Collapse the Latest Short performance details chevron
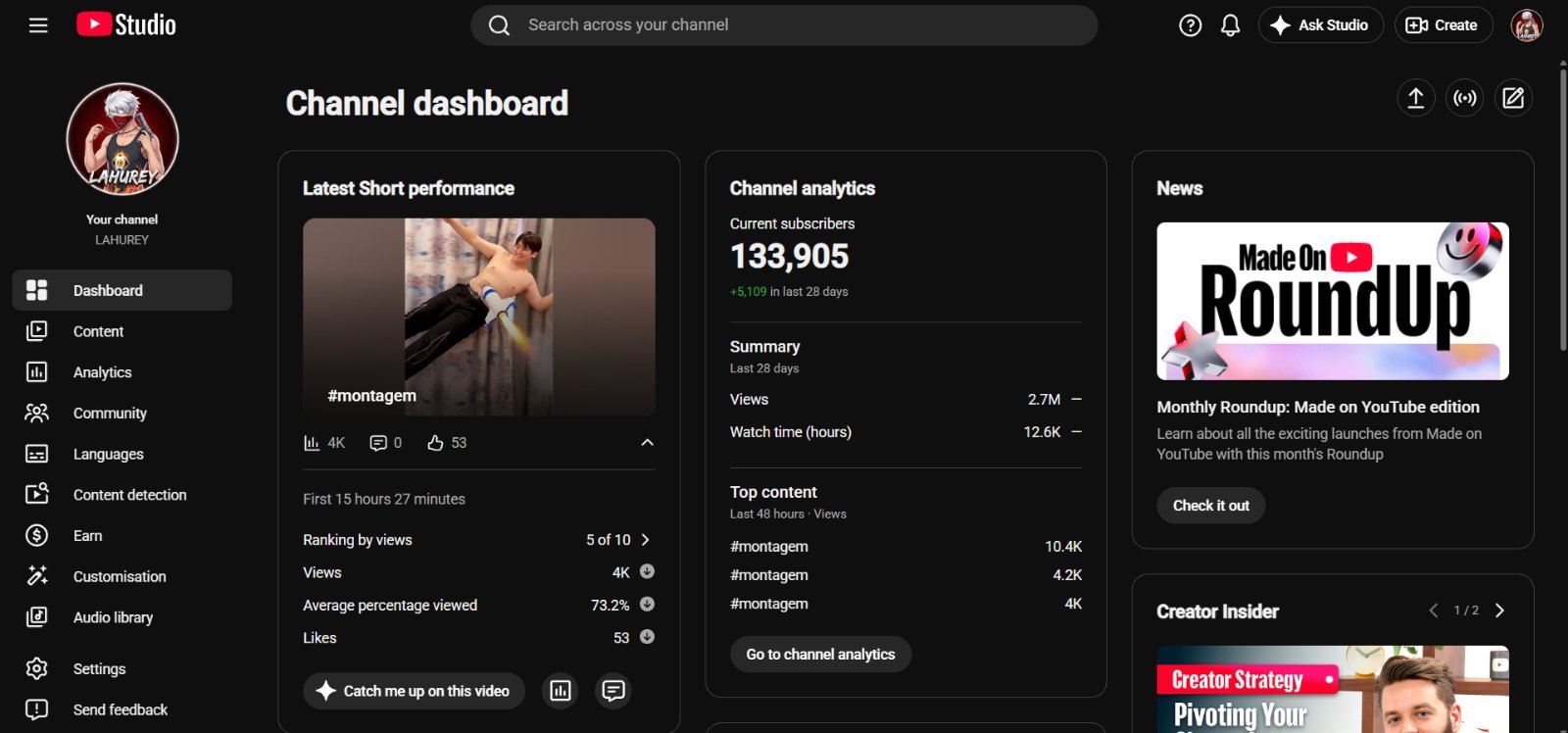This screenshot has height=733, width=1568. pyautogui.click(x=647, y=443)
